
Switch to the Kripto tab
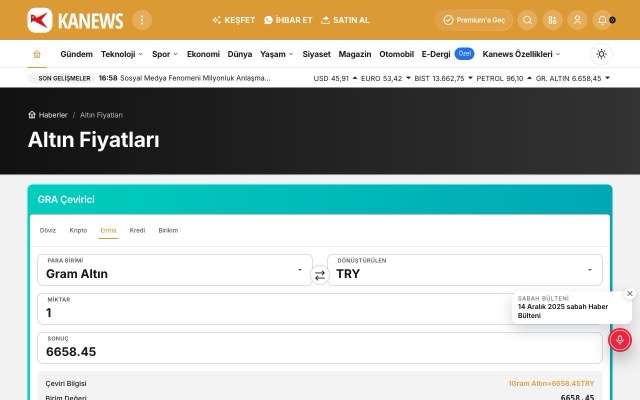pos(78,230)
